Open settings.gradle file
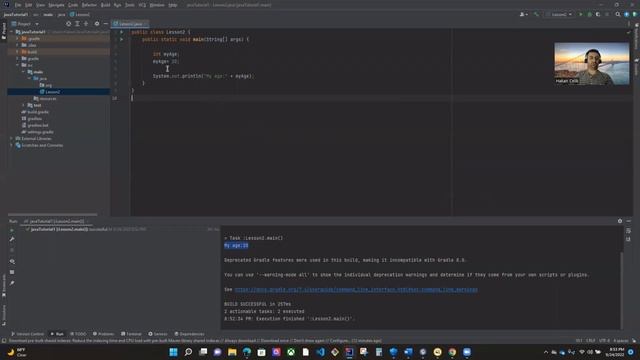This screenshot has height=360, width=640. (x=38, y=132)
